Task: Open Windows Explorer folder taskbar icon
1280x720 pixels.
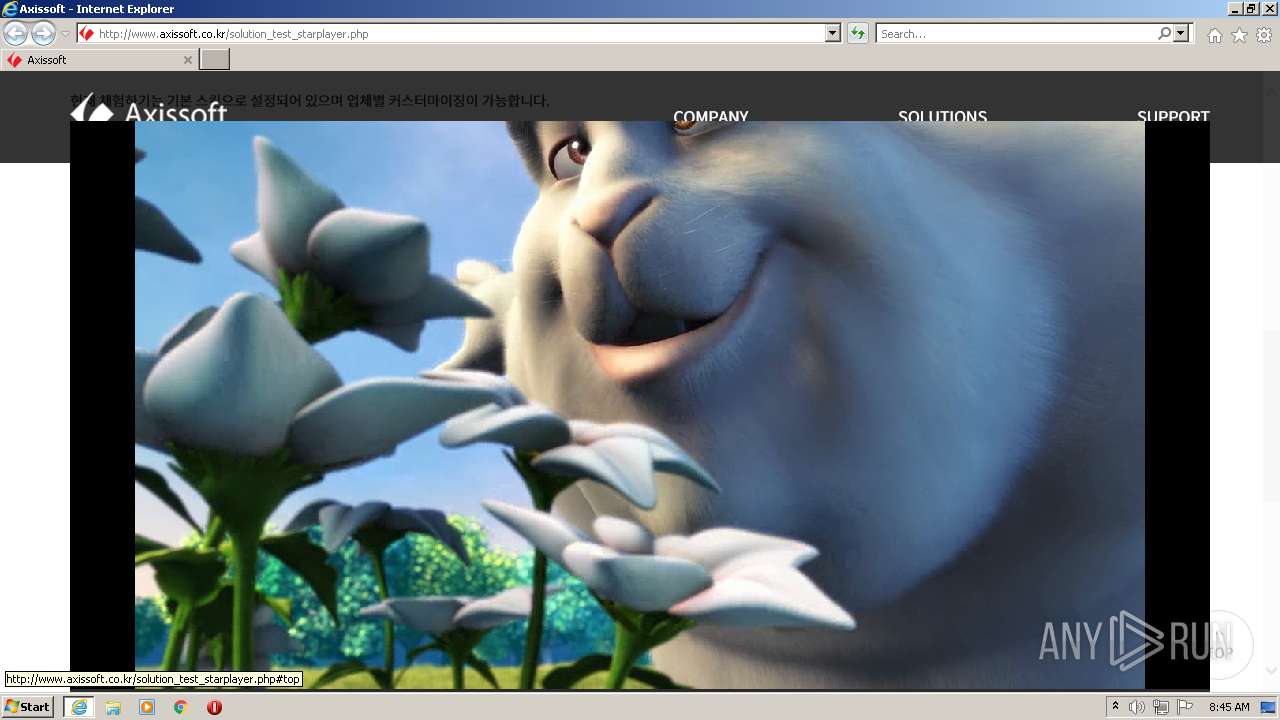Action: [x=113, y=707]
